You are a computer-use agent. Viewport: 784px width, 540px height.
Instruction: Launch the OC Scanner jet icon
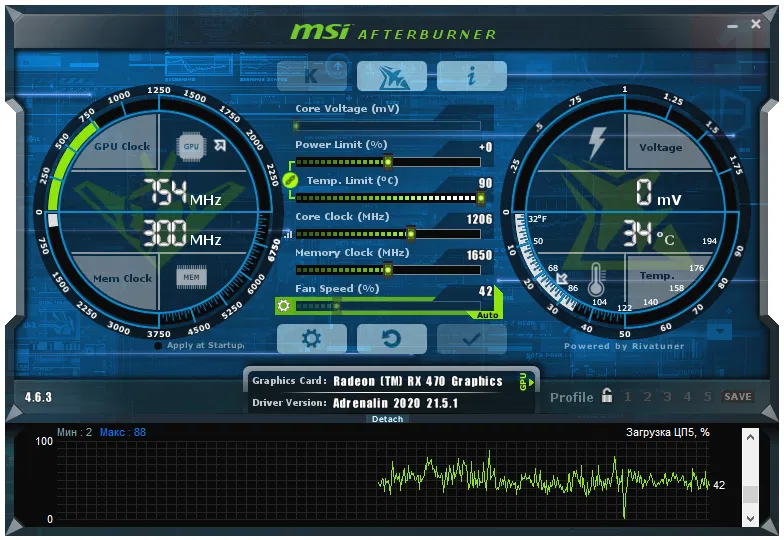pyautogui.click(x=392, y=76)
